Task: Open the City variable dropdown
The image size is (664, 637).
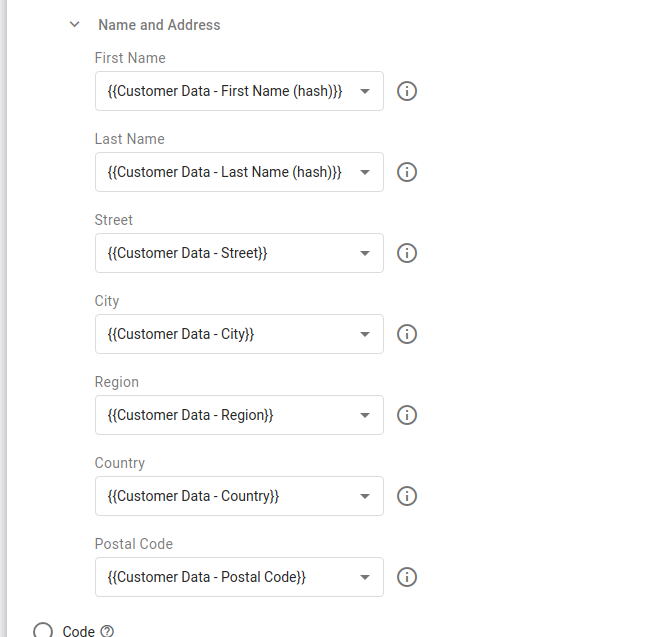Action: [365, 334]
